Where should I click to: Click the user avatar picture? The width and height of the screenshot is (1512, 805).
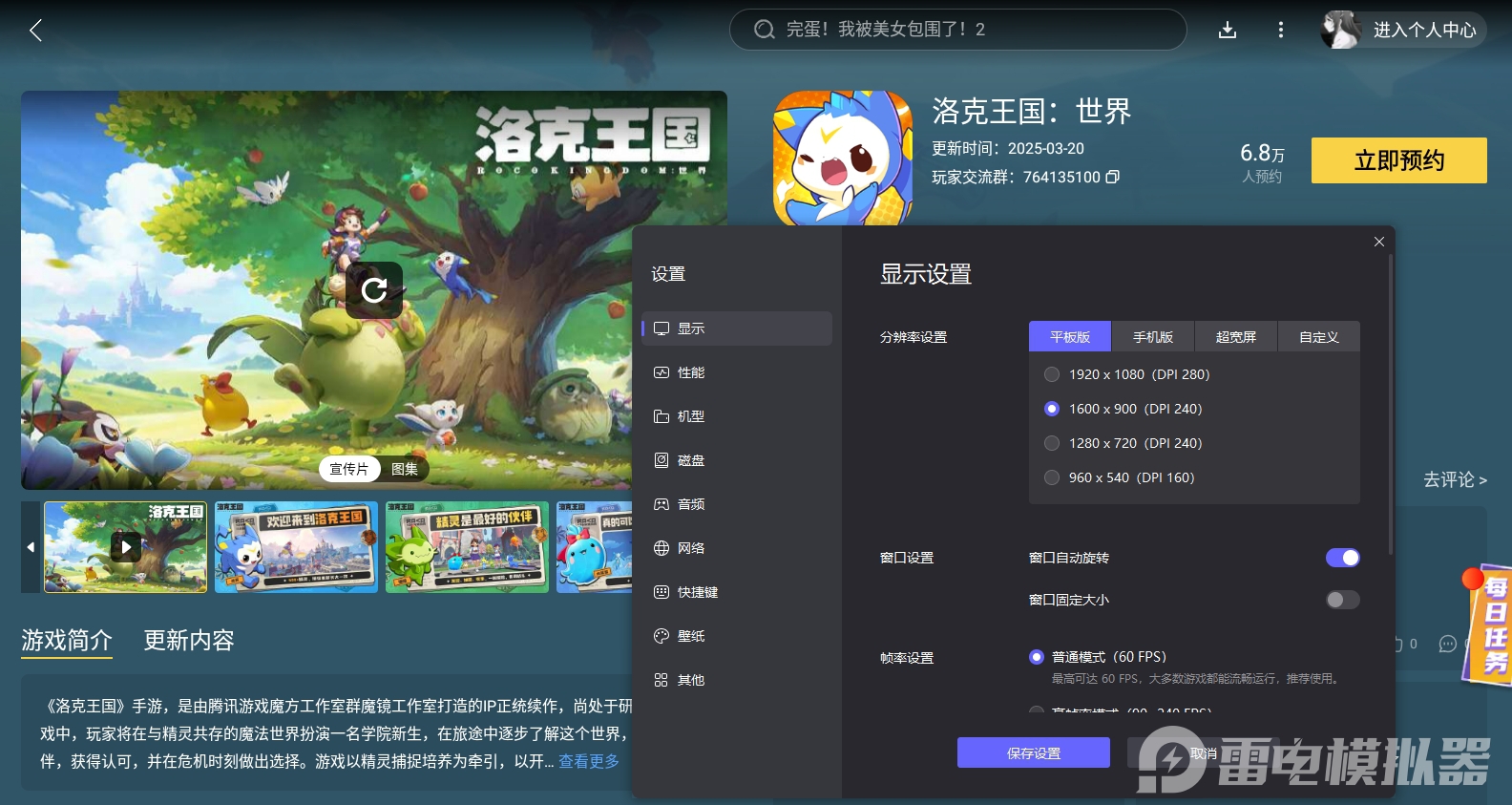click(1340, 30)
